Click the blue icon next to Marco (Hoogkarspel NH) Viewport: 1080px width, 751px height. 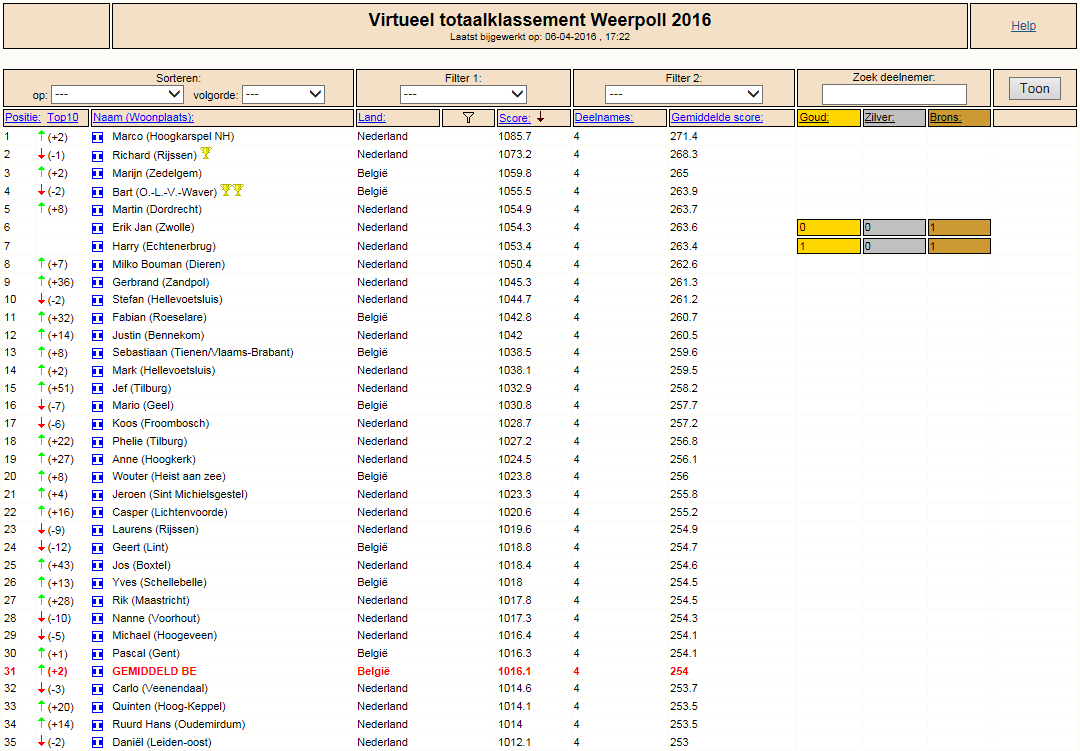point(98,137)
